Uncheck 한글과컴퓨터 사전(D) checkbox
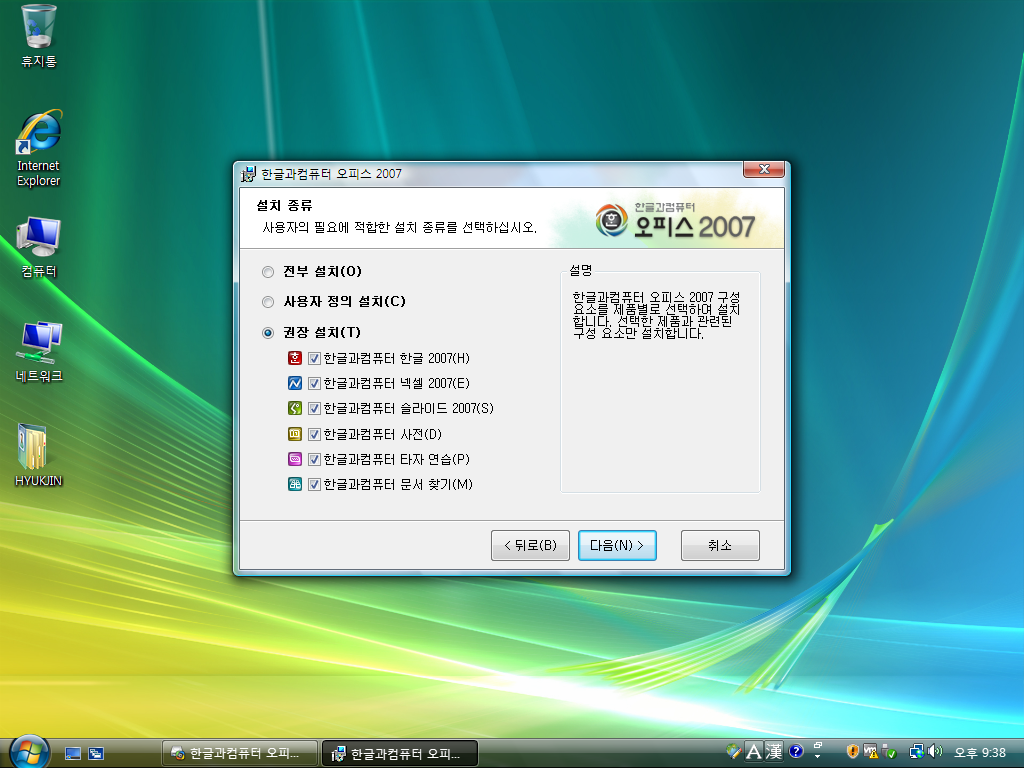 coord(314,434)
